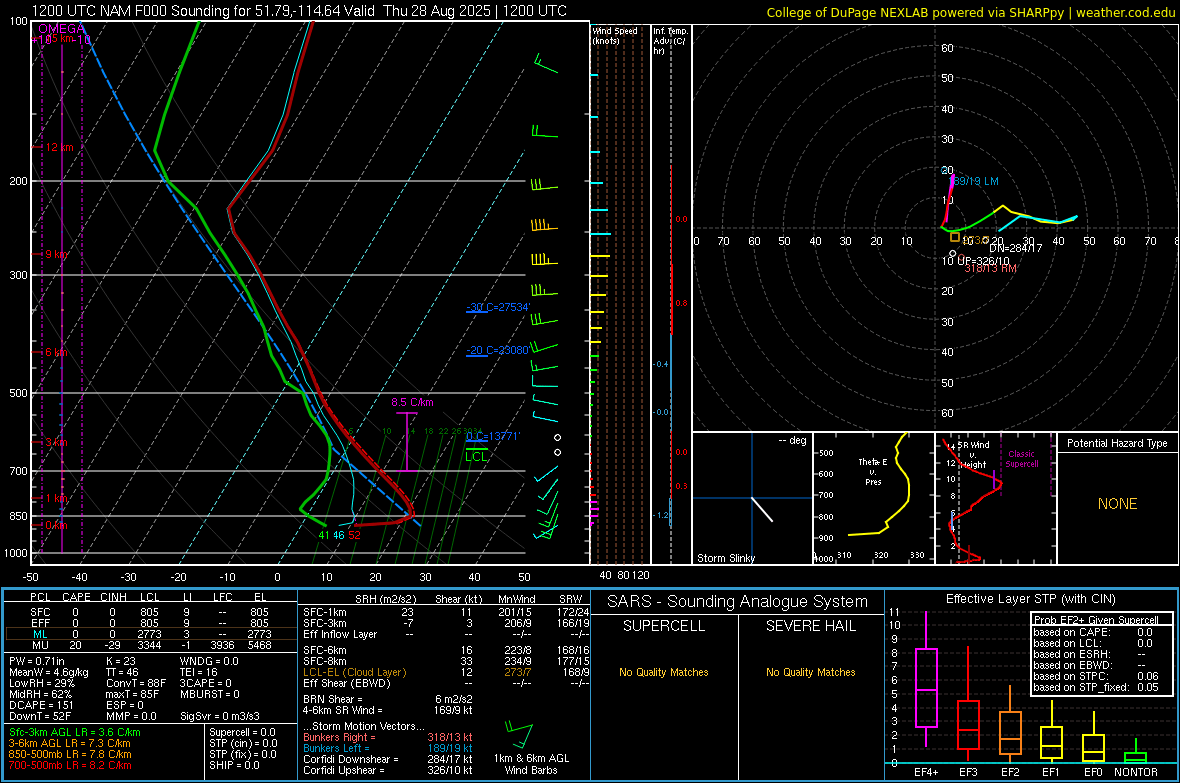Select the highlighted ML parcel row
The image size is (1180, 783).
coord(150,634)
